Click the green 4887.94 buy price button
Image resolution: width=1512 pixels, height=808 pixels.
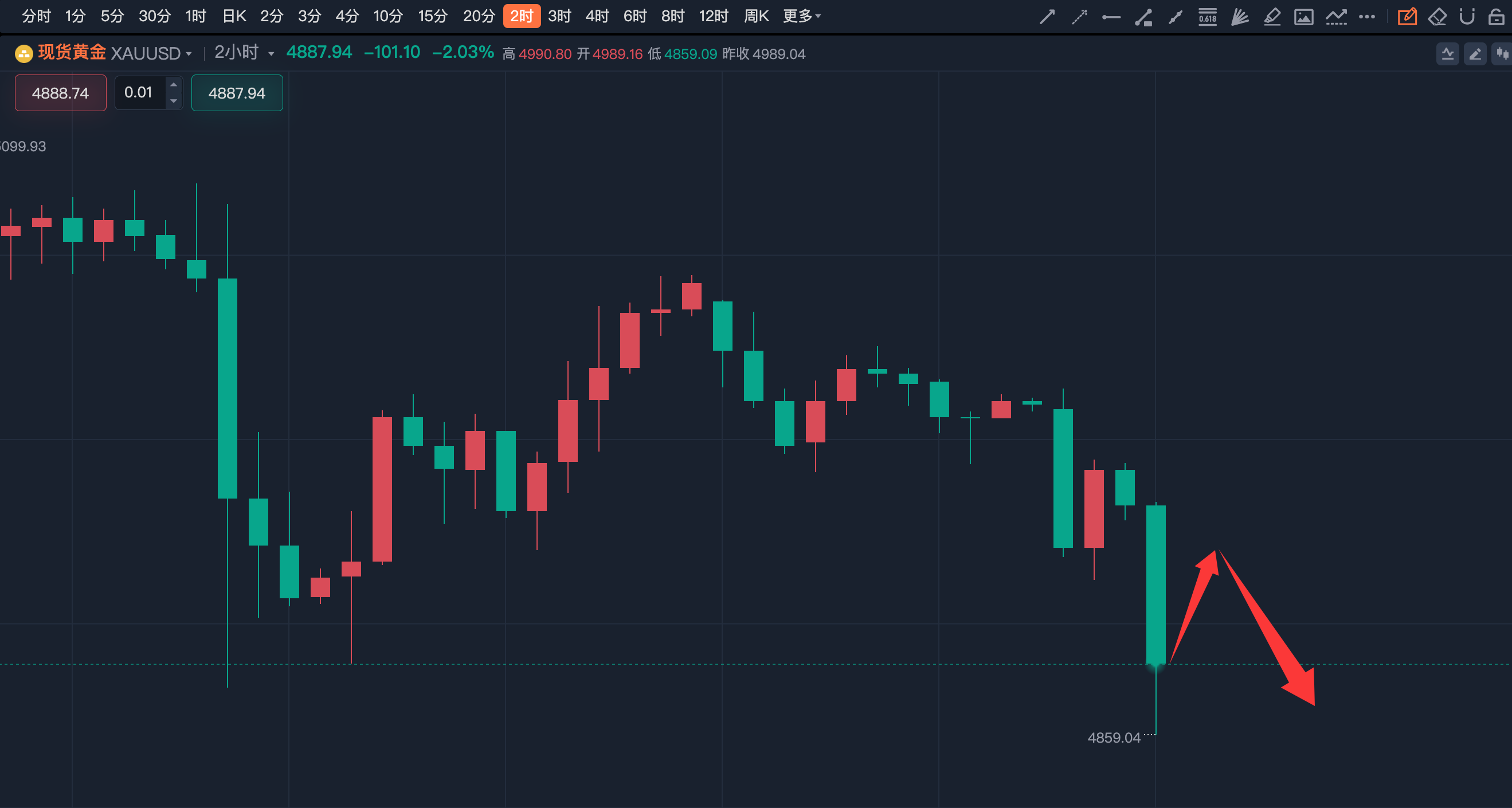pos(237,93)
